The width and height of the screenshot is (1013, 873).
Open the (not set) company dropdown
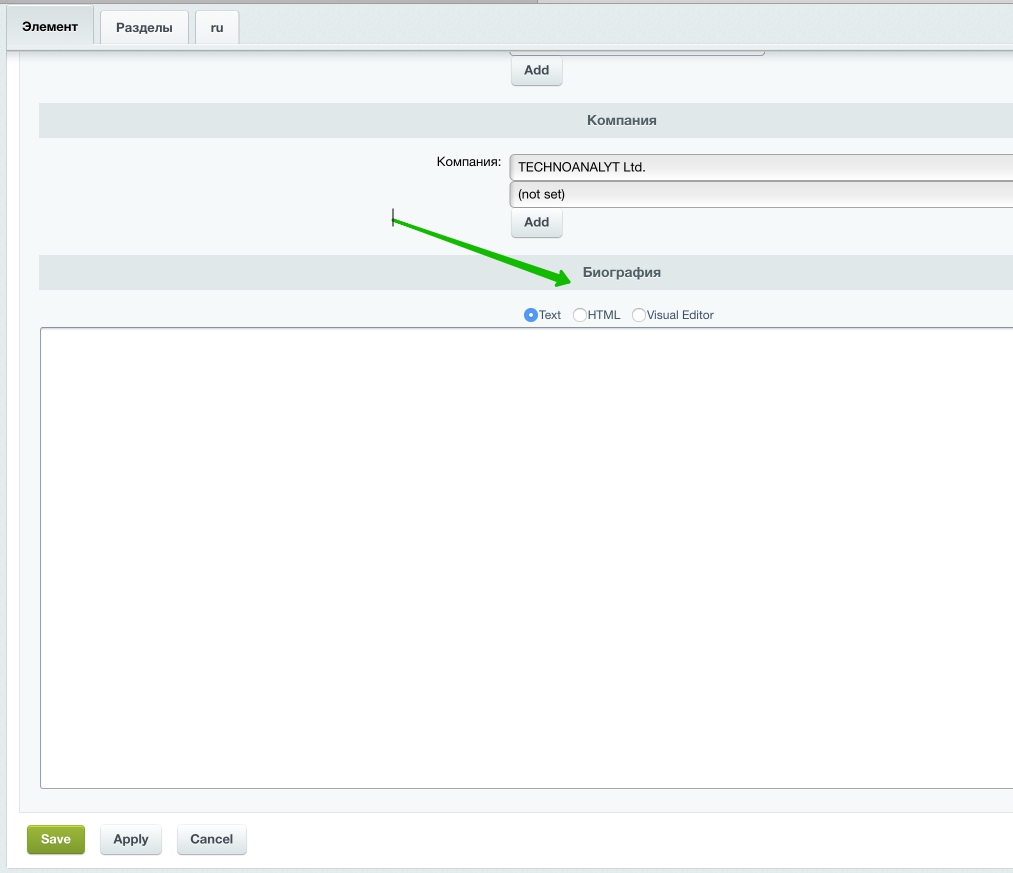pos(760,194)
